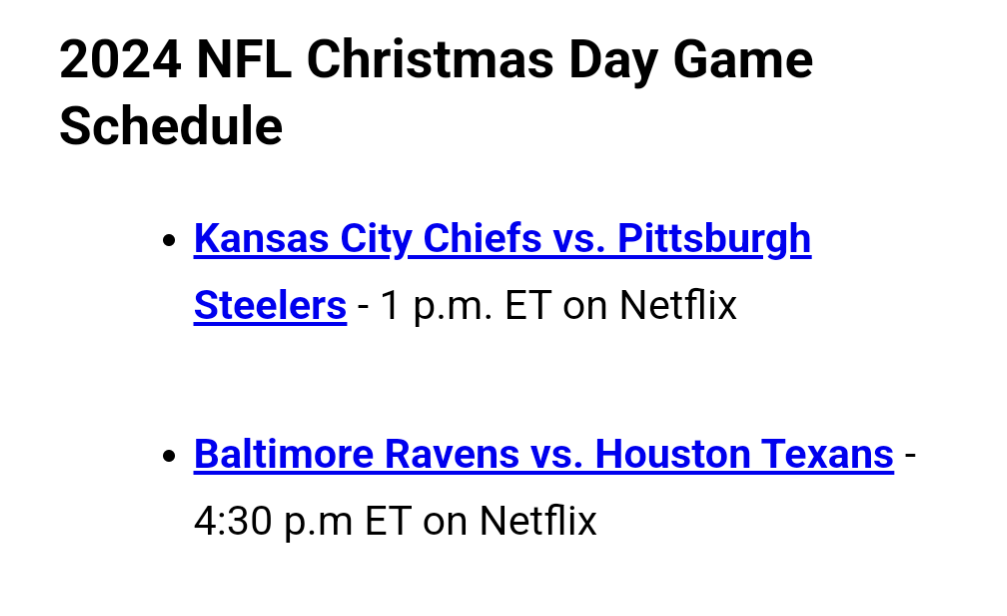Image resolution: width=1007 pixels, height=616 pixels.
Task: Click "2024" in the page heading
Action: point(120,60)
